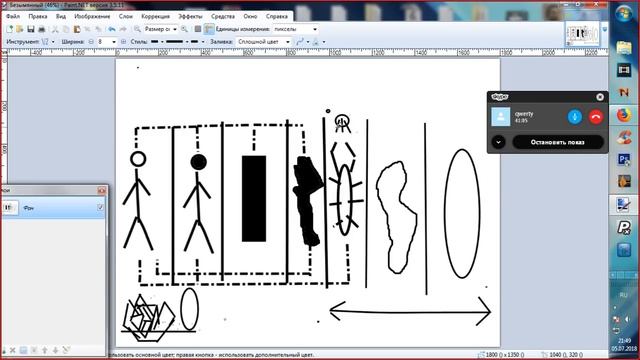640x360 pixels.
Task: Open the Правка menu
Action: [38, 16]
